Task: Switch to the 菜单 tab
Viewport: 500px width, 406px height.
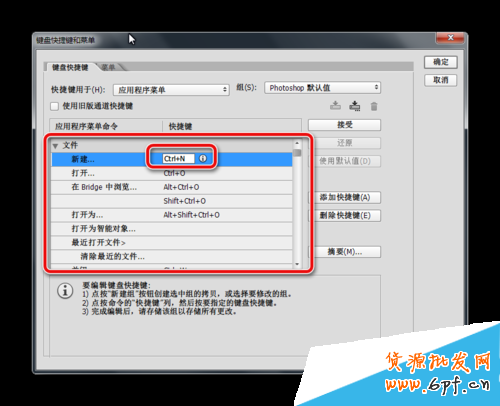Action: [x=109, y=67]
